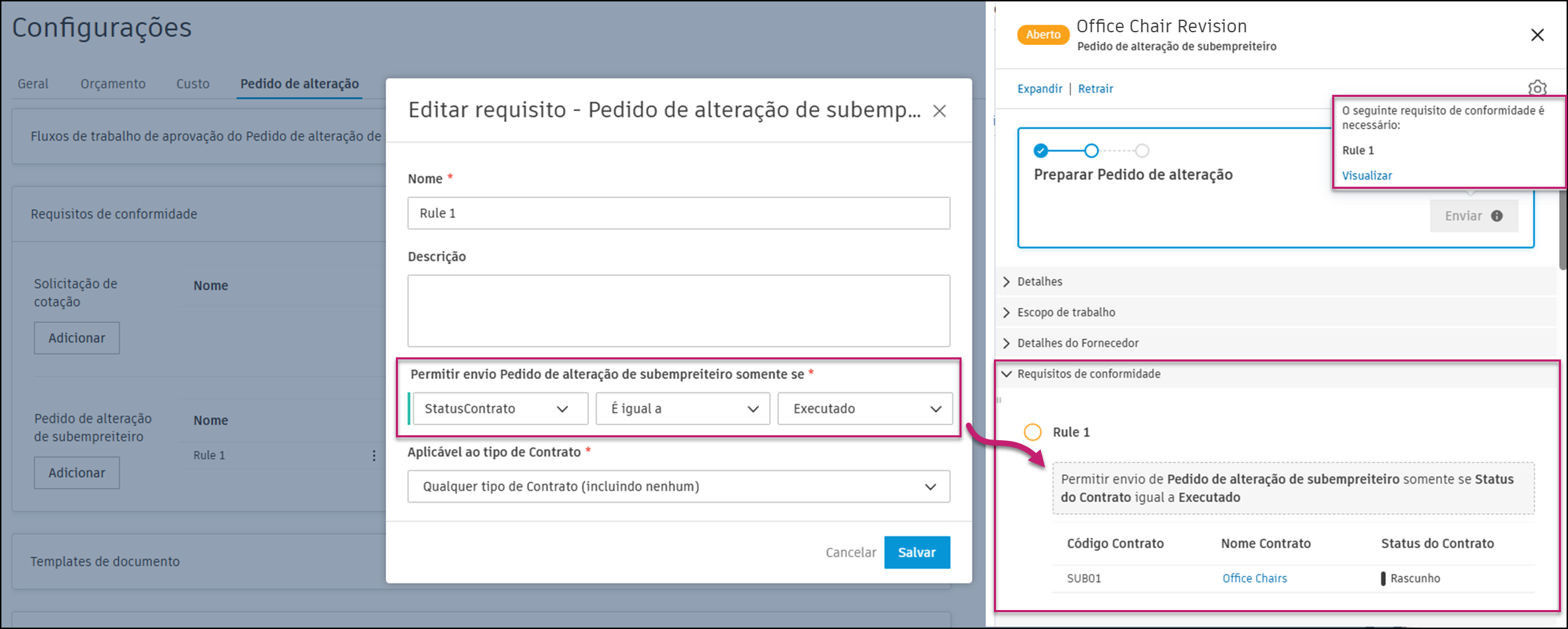Open the É igual a operator dropdown
Screen dimensions: 1568x629
tap(682, 408)
